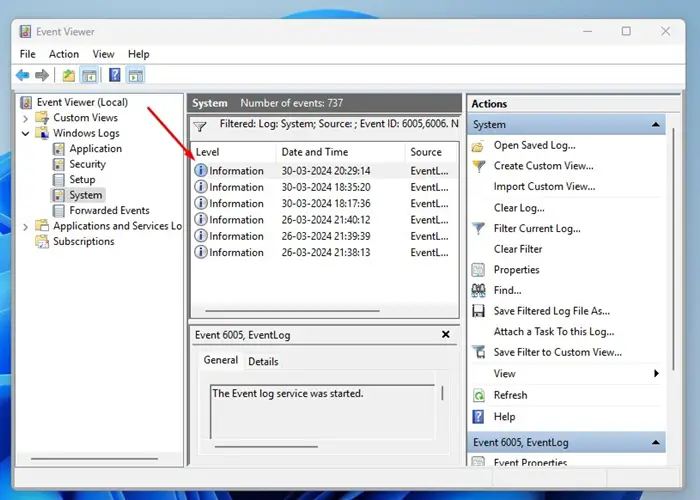Open the View submenu arrow in Actions
Image resolution: width=700 pixels, height=500 pixels.
coord(656,374)
